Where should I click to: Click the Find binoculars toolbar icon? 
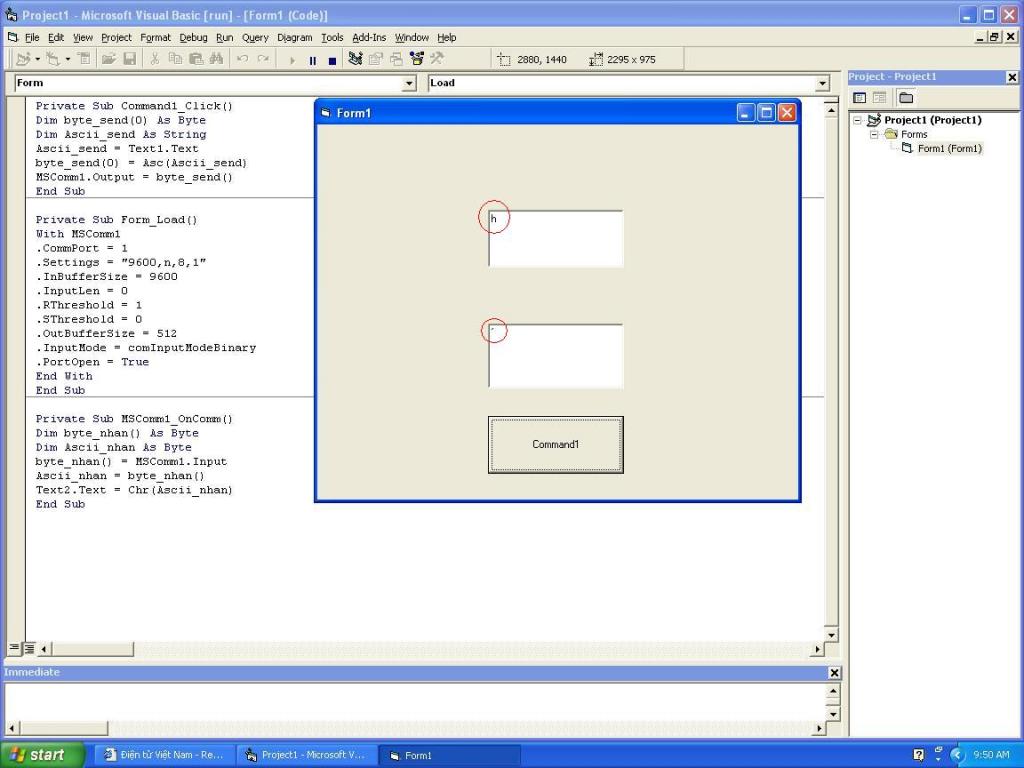pos(216,59)
